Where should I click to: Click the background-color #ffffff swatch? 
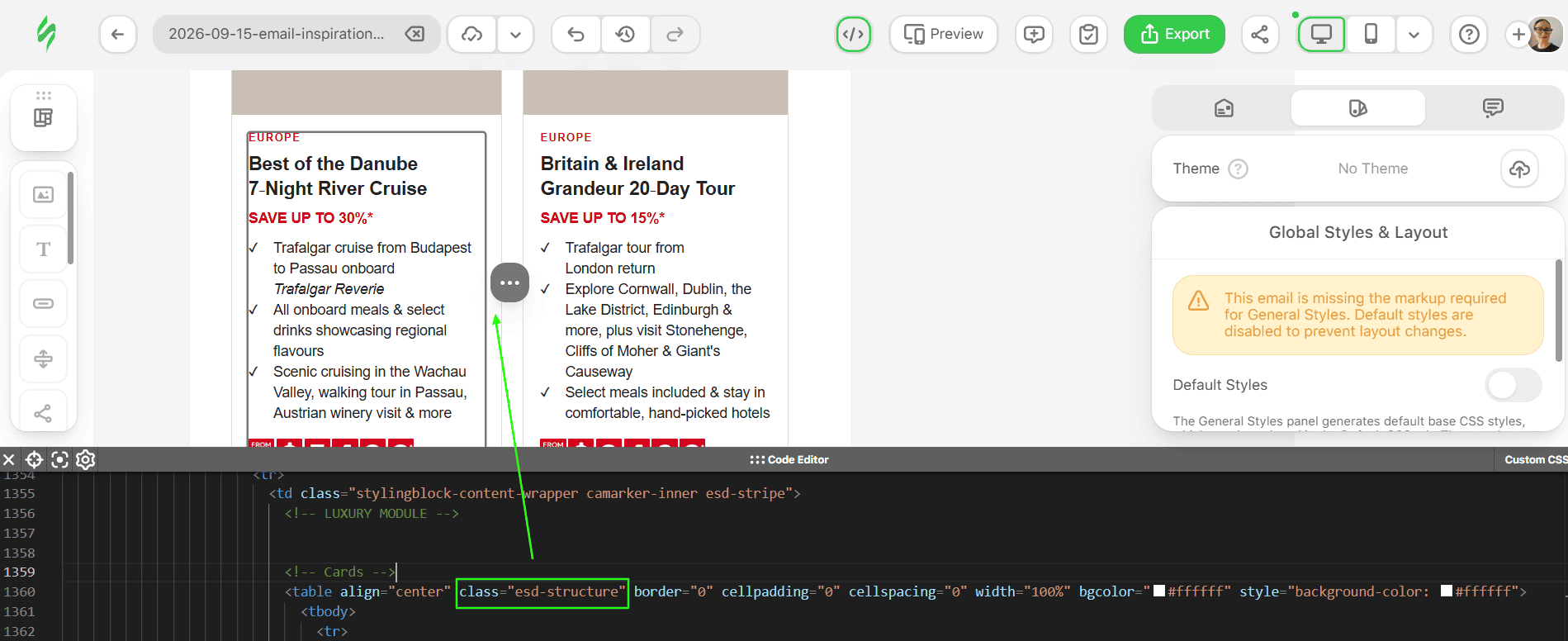[1447, 591]
